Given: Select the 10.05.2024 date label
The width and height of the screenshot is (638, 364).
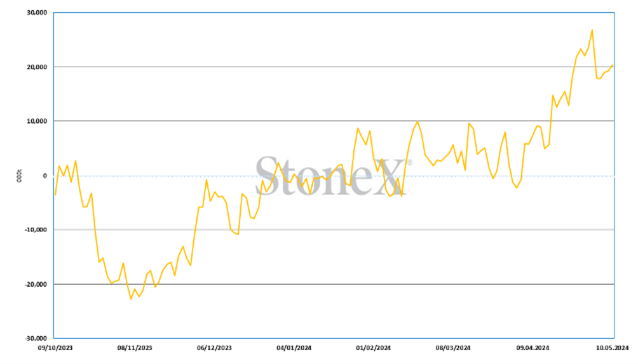Looking at the screenshot, I should point(612,348).
